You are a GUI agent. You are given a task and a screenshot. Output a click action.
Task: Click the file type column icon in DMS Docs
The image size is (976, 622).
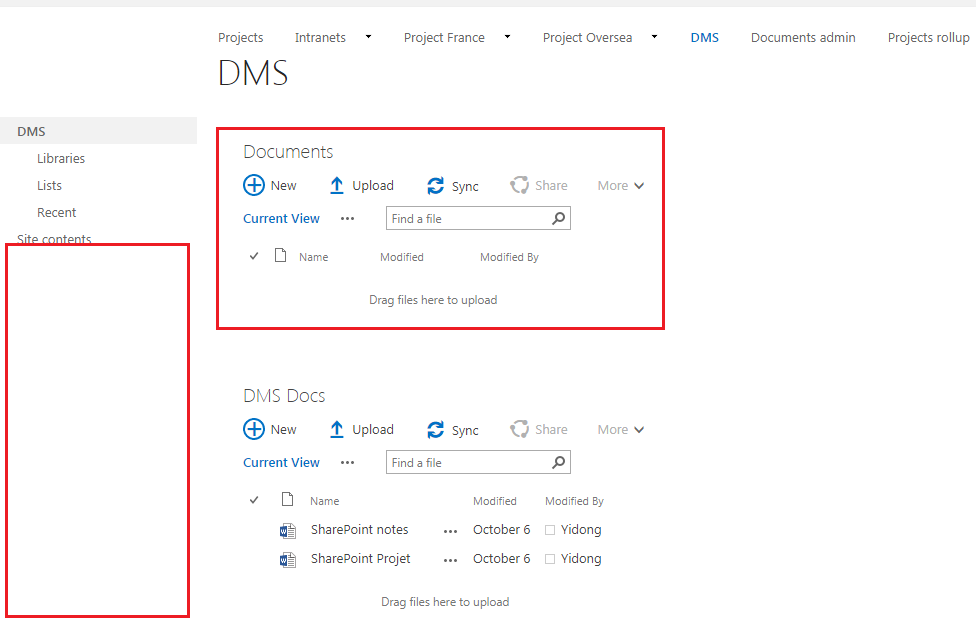pyautogui.click(x=287, y=499)
